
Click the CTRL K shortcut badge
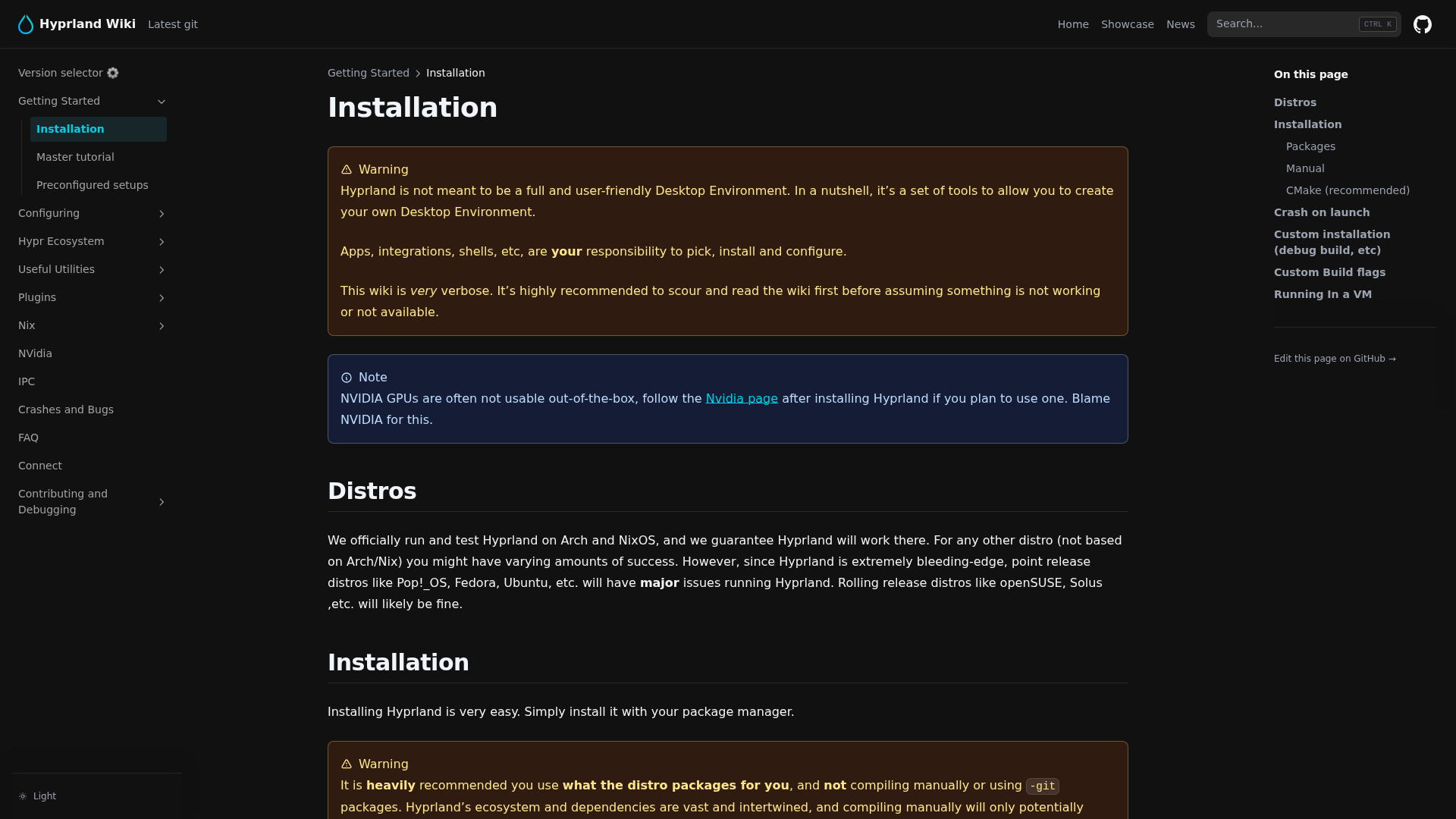coord(1377,24)
